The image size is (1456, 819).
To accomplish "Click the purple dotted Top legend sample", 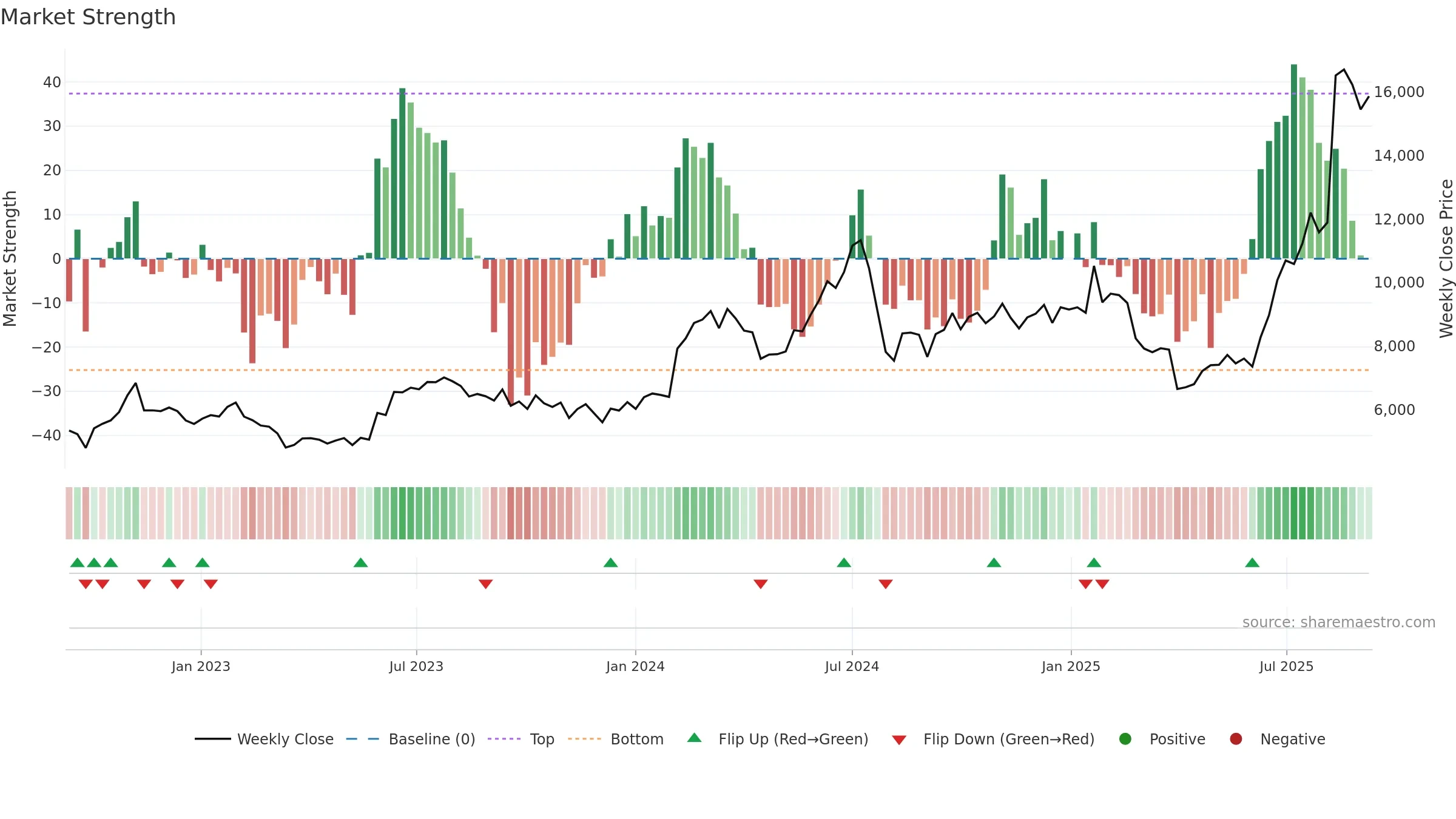I will coord(504,739).
